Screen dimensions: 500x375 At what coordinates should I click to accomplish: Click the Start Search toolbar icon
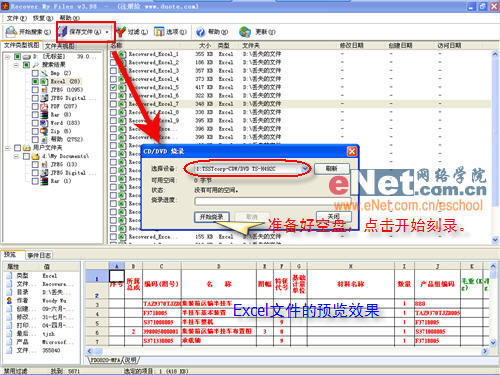(11, 32)
